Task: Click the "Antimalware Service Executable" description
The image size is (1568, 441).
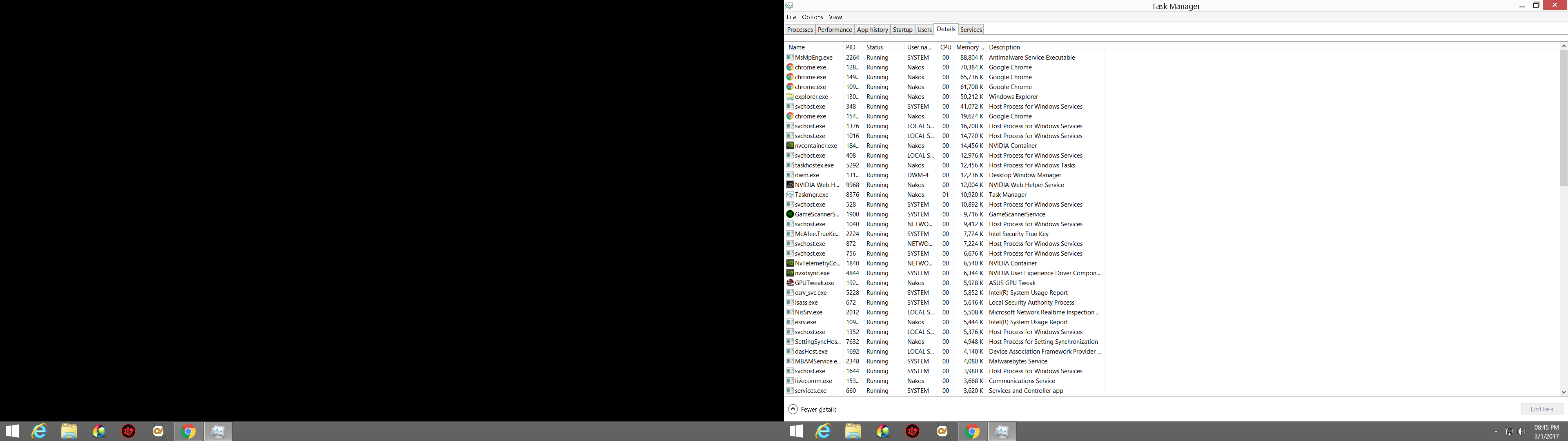Action: tap(1032, 57)
